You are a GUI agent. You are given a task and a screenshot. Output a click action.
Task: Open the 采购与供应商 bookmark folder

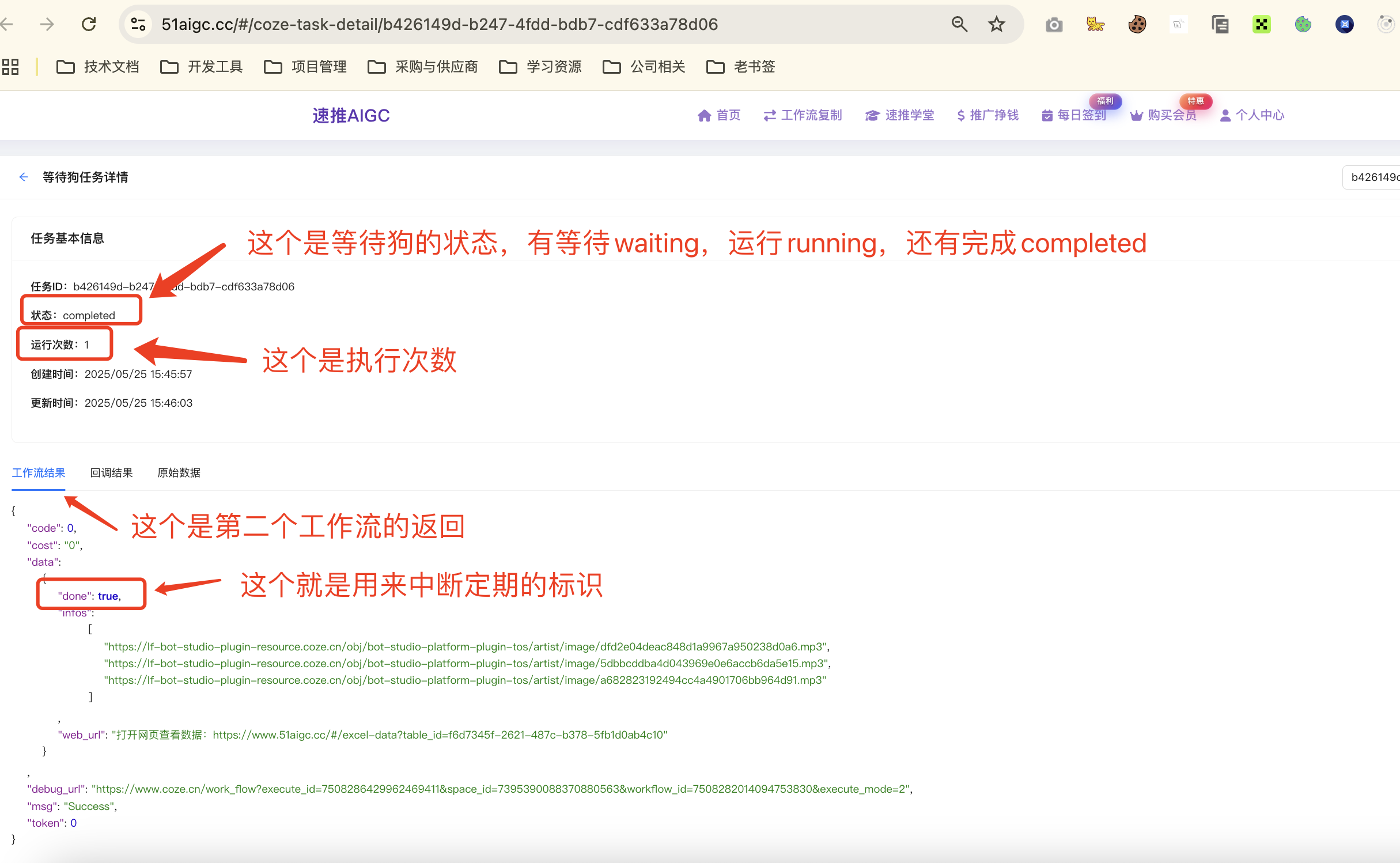pyautogui.click(x=423, y=67)
